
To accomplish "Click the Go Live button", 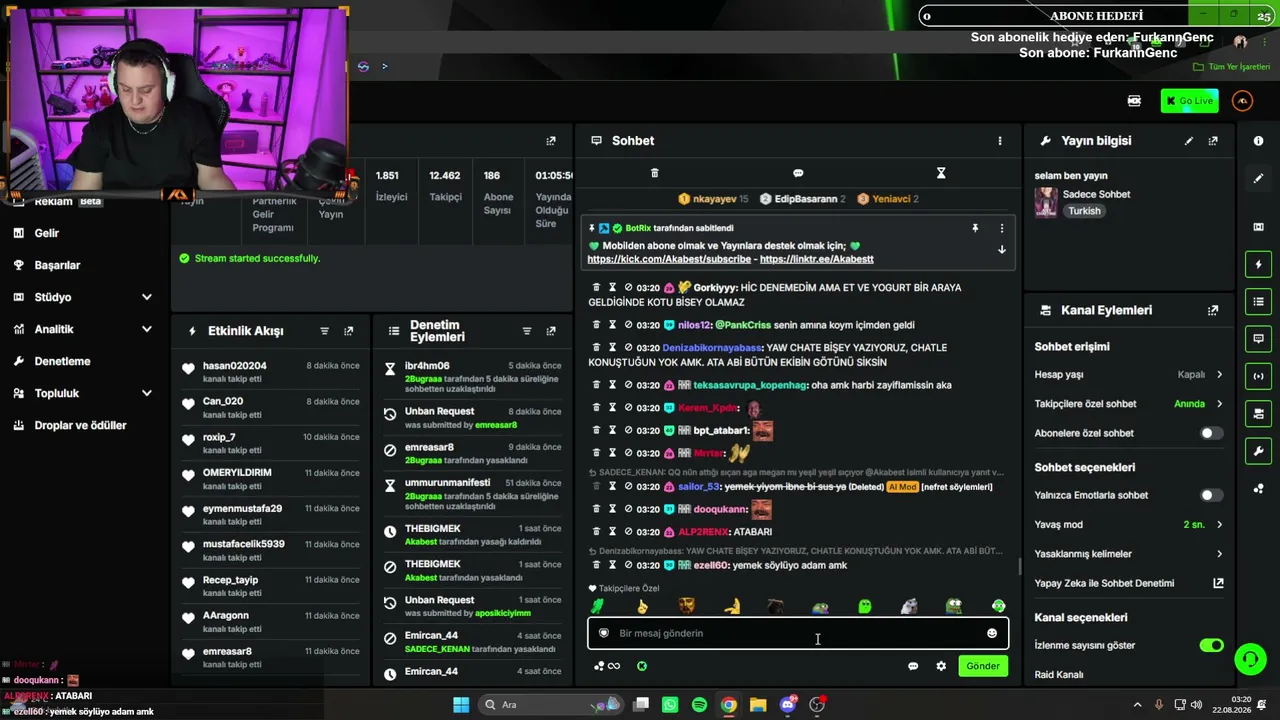I will tap(1189, 101).
